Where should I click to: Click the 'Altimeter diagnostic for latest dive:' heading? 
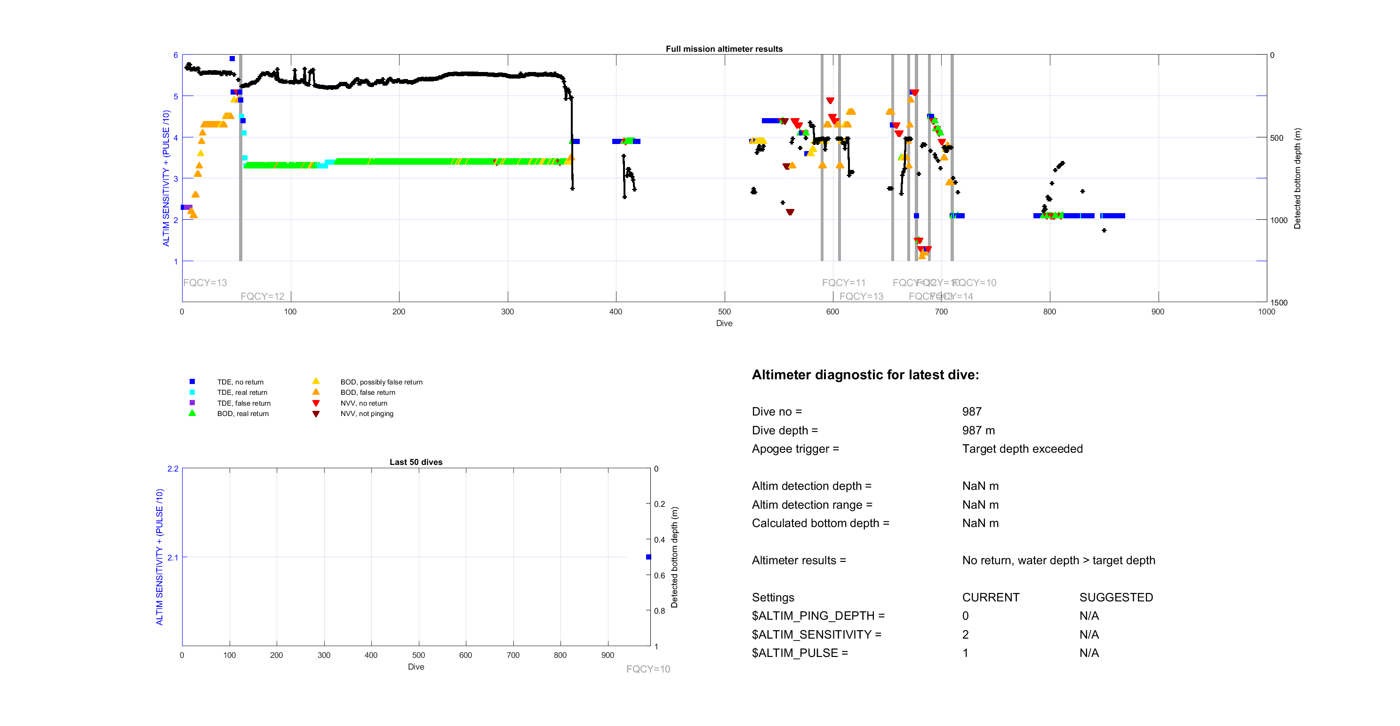click(x=865, y=376)
